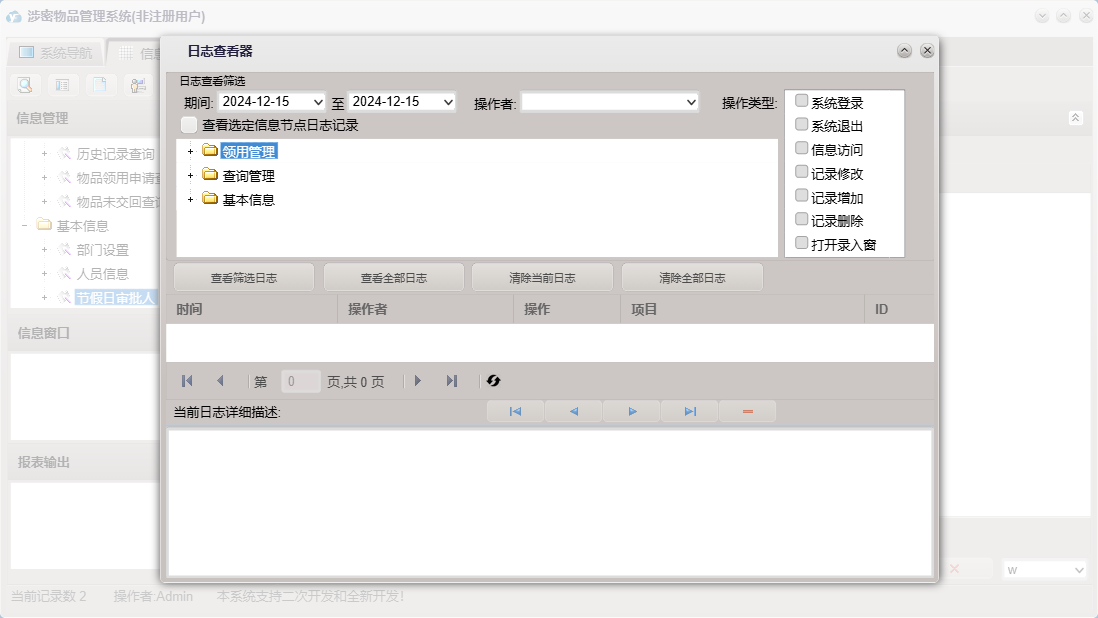Click 查看全部日志 button
The image size is (1098, 618).
pyautogui.click(x=394, y=278)
